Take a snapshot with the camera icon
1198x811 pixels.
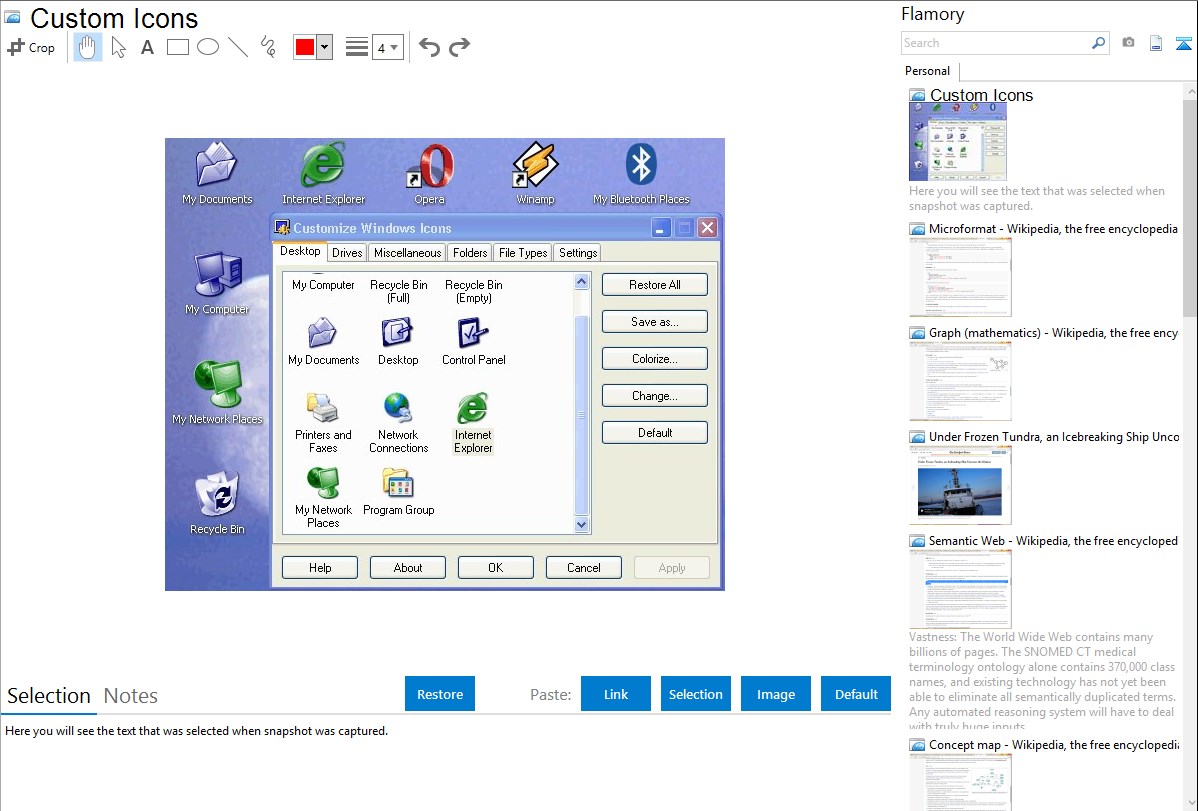pos(1128,43)
